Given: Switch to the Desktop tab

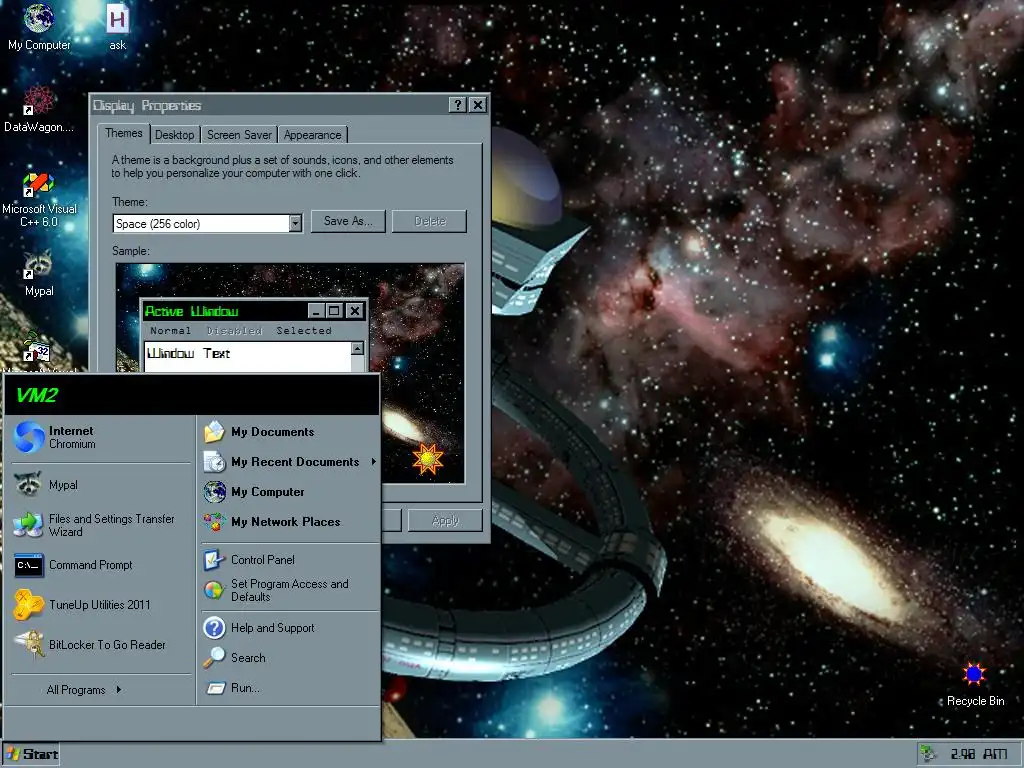Looking at the screenshot, I should [x=174, y=135].
